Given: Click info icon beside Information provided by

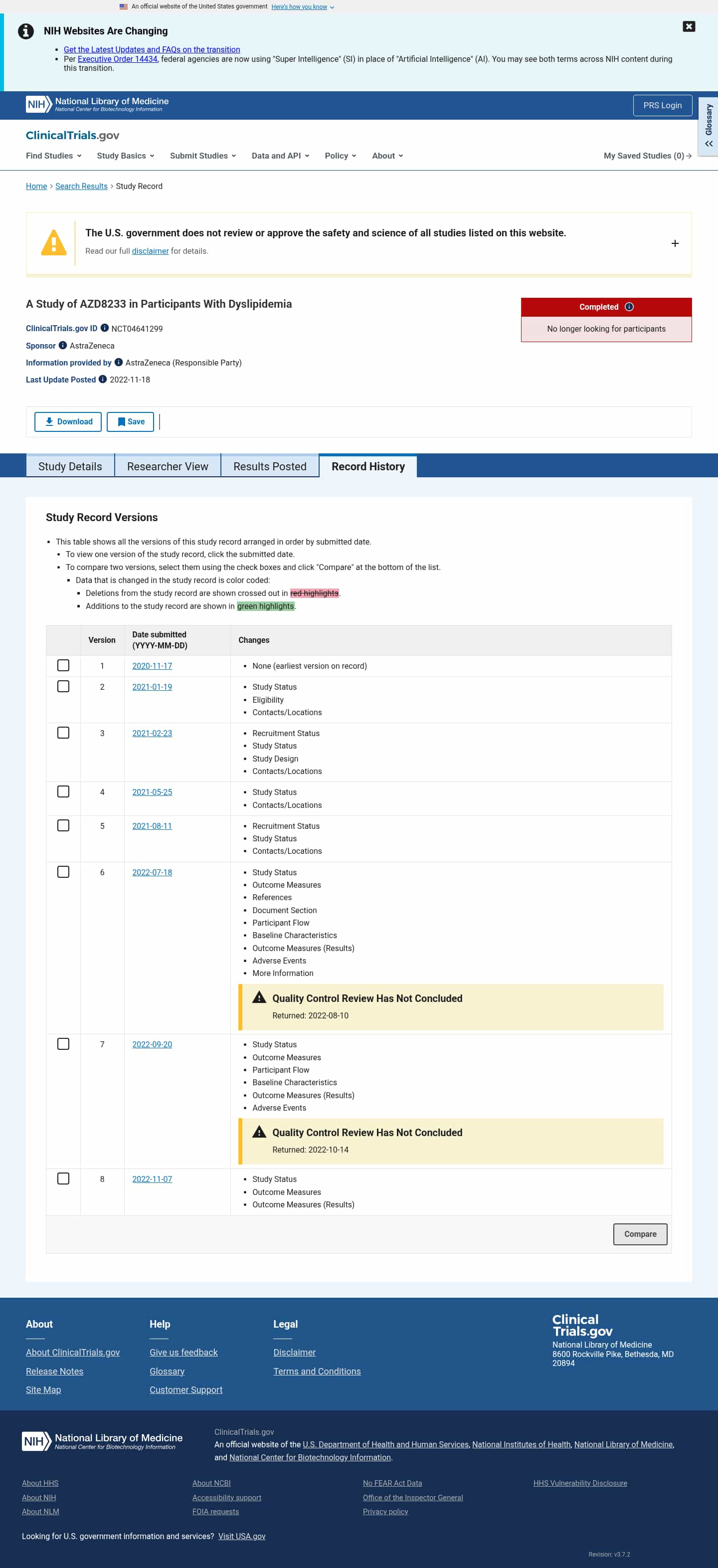Looking at the screenshot, I should tap(119, 362).
